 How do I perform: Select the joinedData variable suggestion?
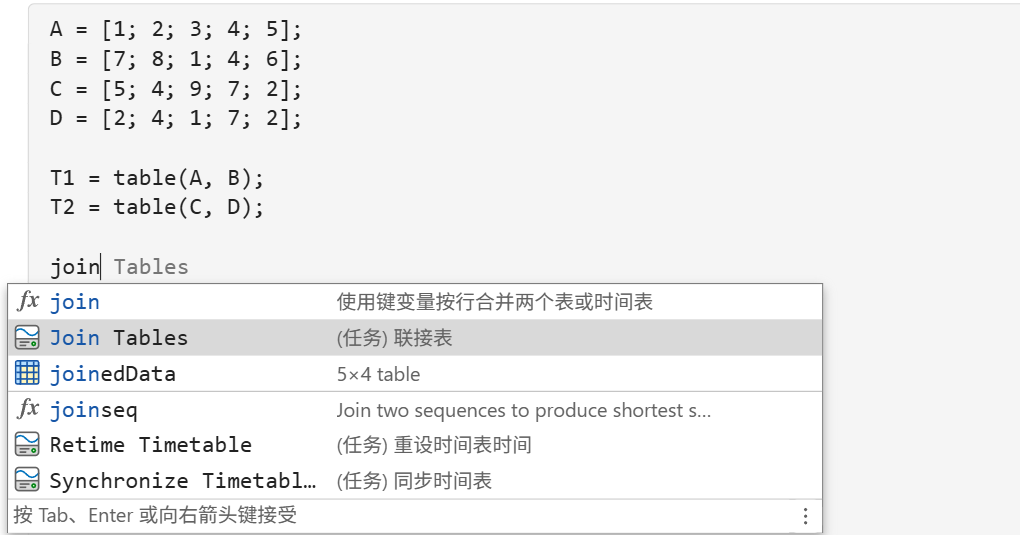point(415,374)
